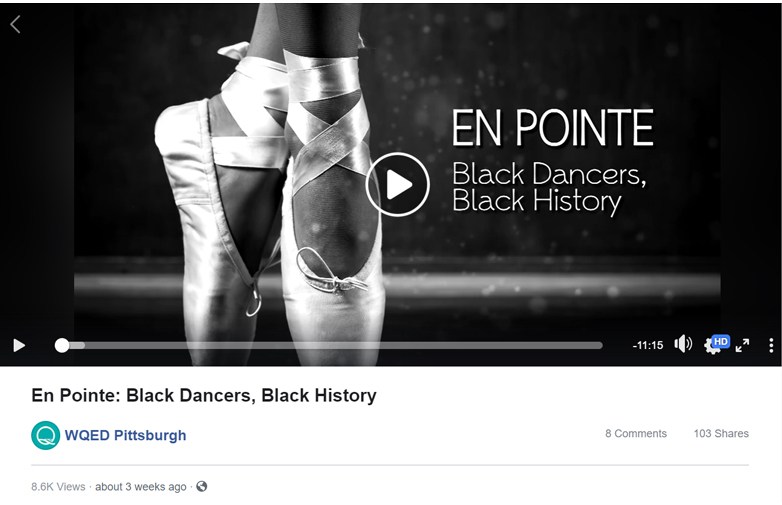Click the small play button in control bar
This screenshot has height=505, width=782.
pos(19,345)
